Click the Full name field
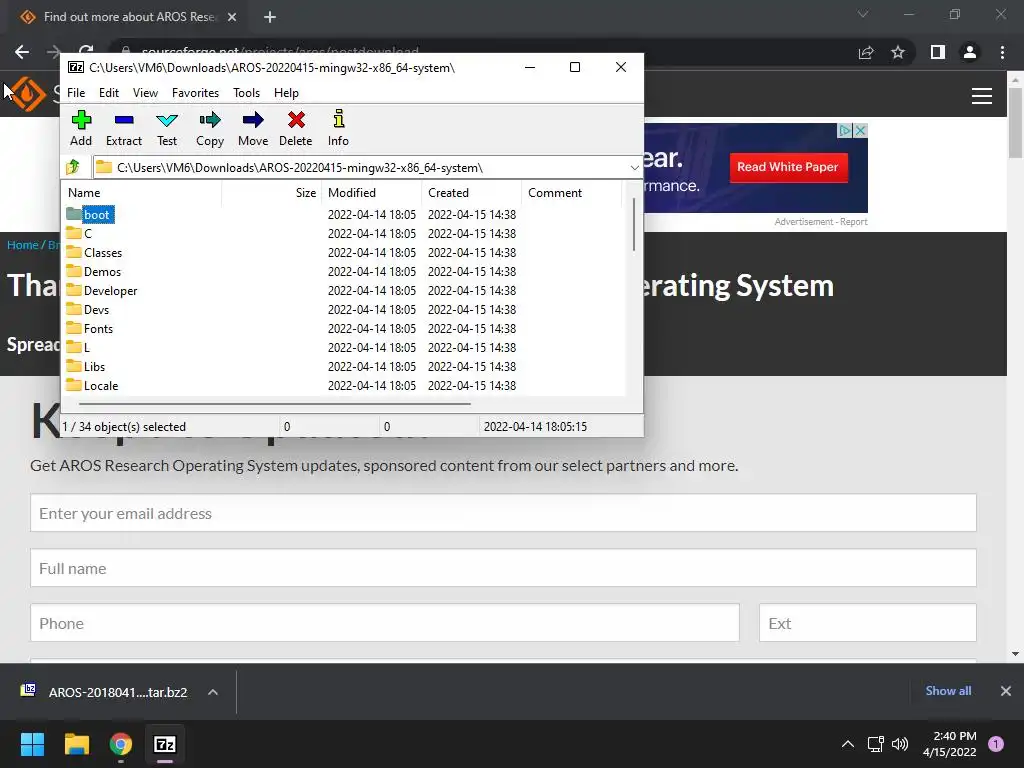1024x768 pixels. pyautogui.click(x=503, y=568)
